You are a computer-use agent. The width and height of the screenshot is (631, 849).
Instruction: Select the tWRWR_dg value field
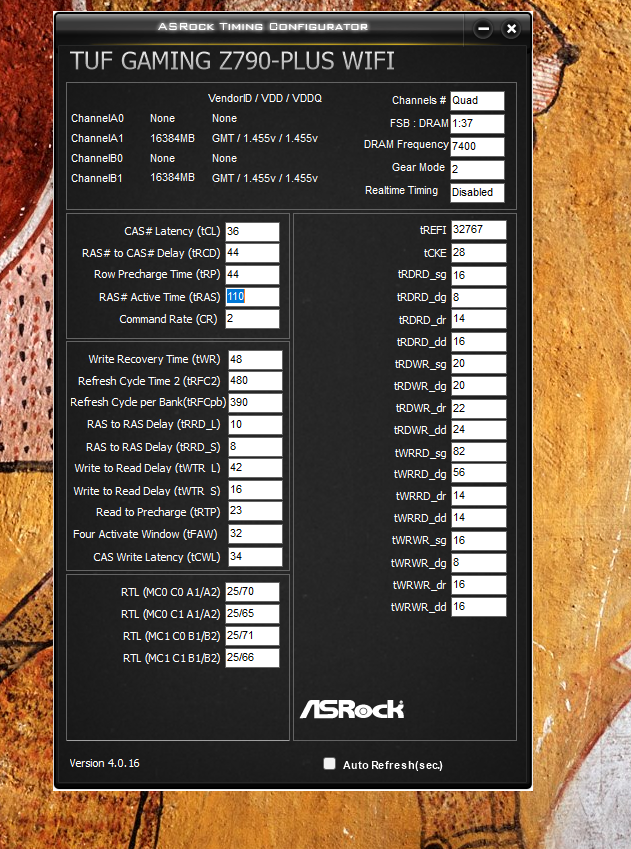point(479,563)
